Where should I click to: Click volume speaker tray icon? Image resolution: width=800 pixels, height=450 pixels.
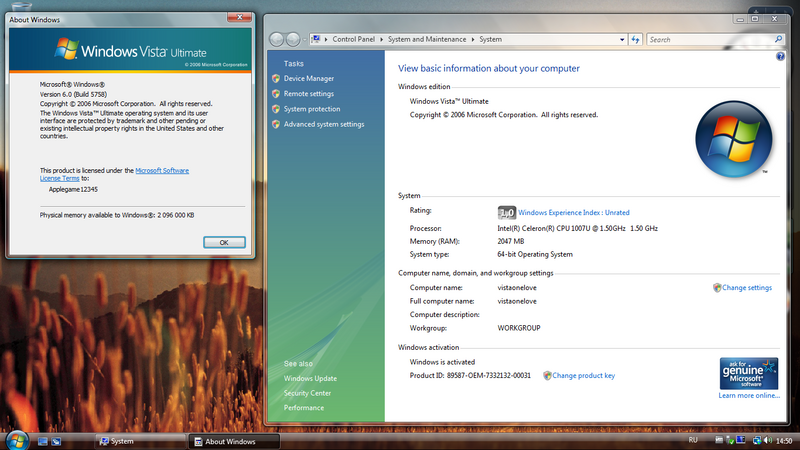pos(768,440)
